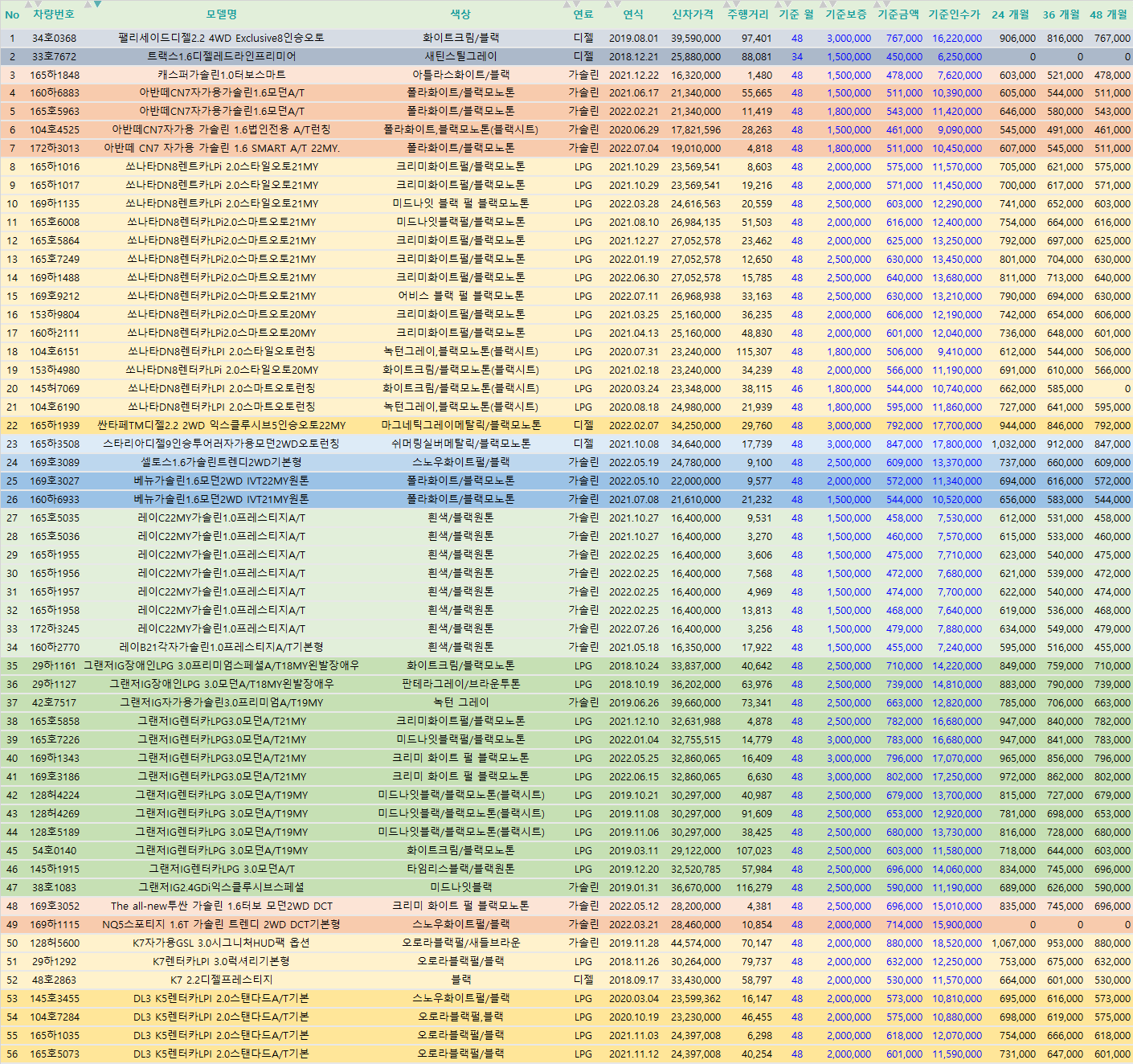Click license plate cell 153하4980
The image size is (1133, 1064).
click(54, 370)
